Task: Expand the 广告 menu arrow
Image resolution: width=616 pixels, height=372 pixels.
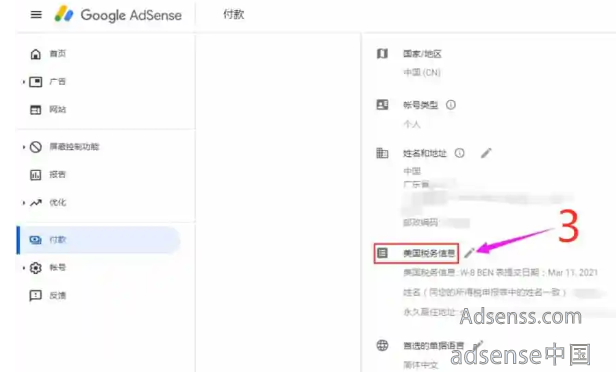Action: (x=24, y=82)
